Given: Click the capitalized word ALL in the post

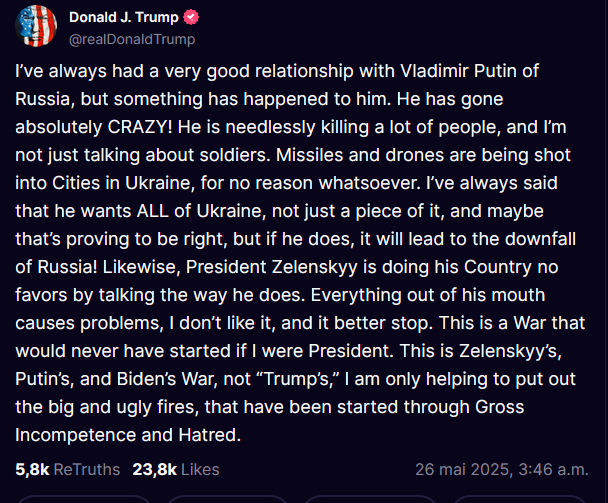Looking at the screenshot, I should click(152, 211).
